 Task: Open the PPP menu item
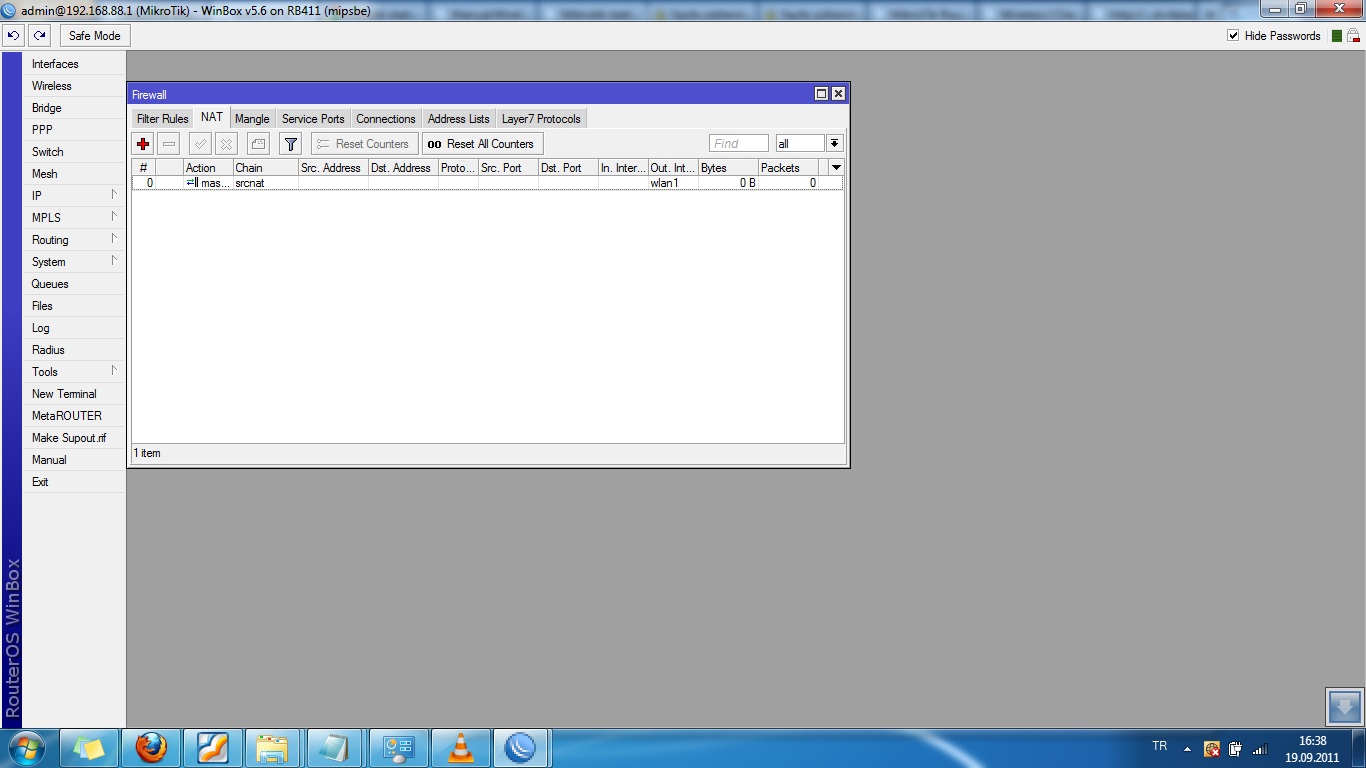(74, 130)
